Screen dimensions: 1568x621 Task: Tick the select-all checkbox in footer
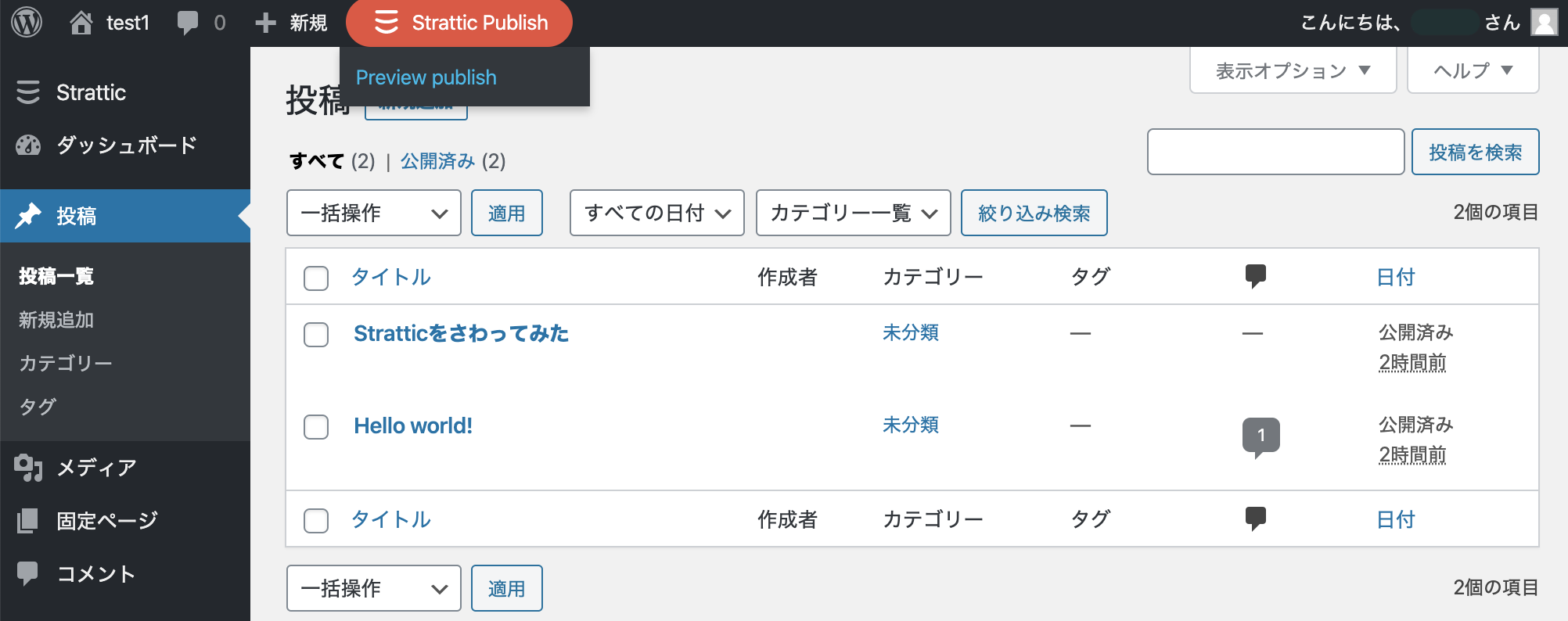316,520
